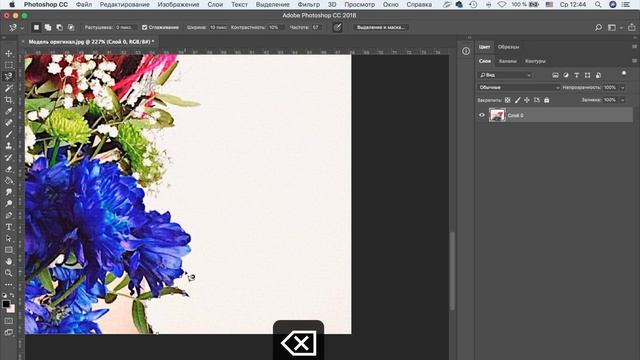This screenshot has height=360, width=640.
Task: Click the Выделение и маска button
Action: pos(380,27)
